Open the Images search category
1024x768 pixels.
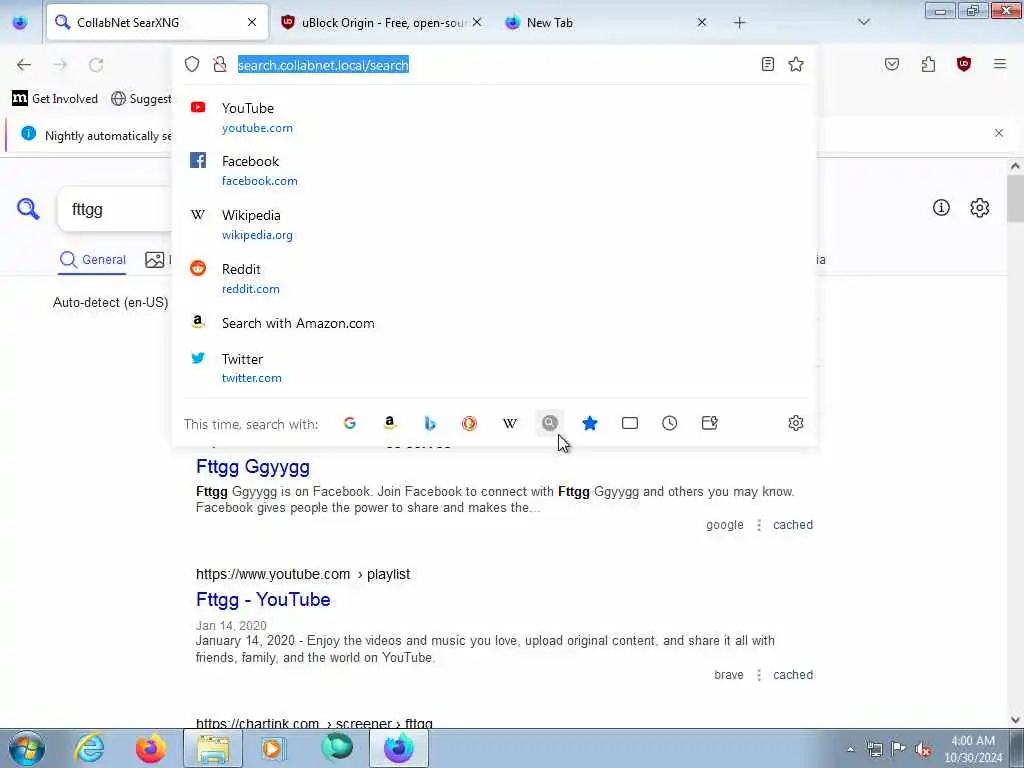(157, 260)
